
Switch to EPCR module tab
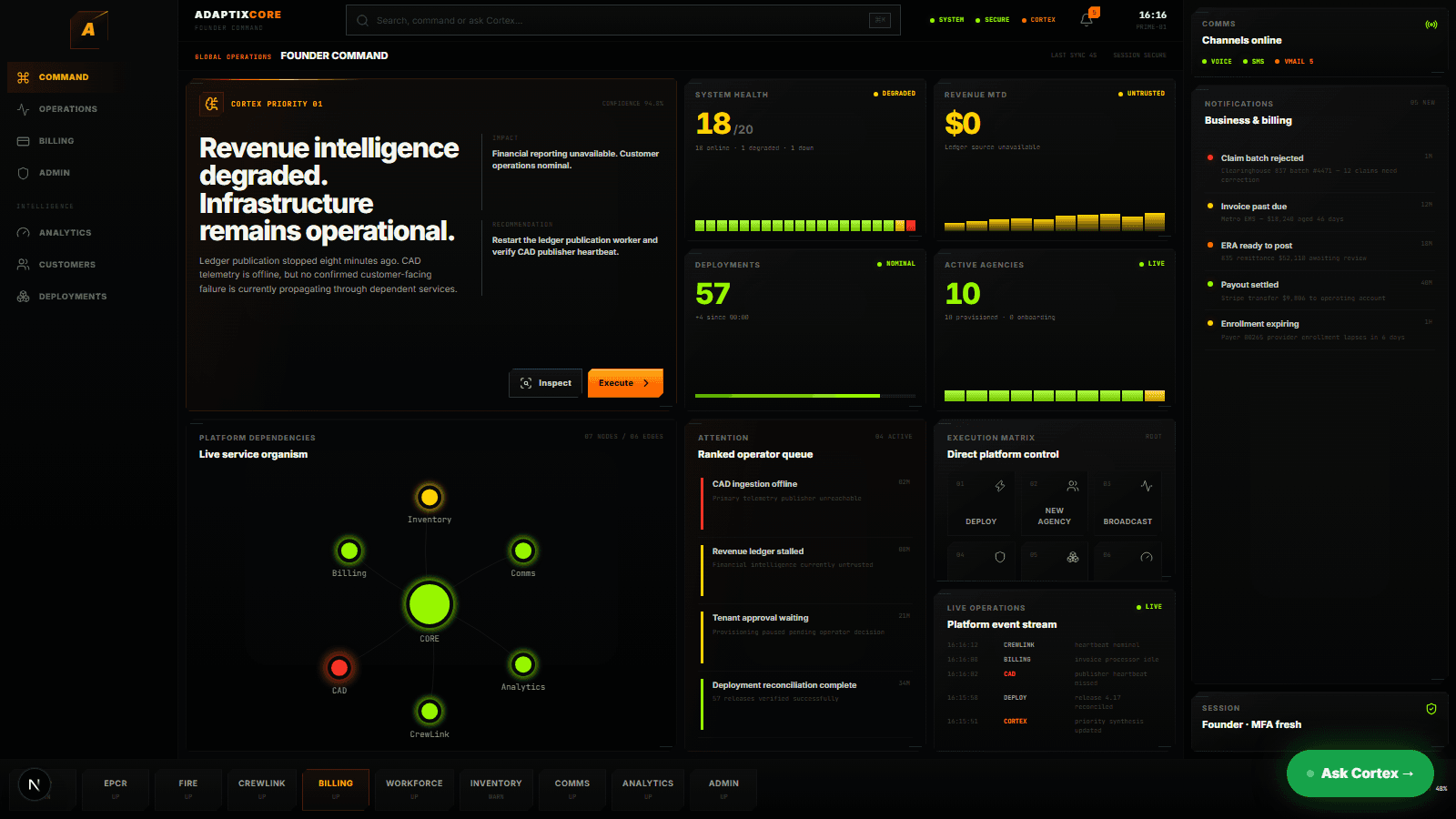click(116, 789)
